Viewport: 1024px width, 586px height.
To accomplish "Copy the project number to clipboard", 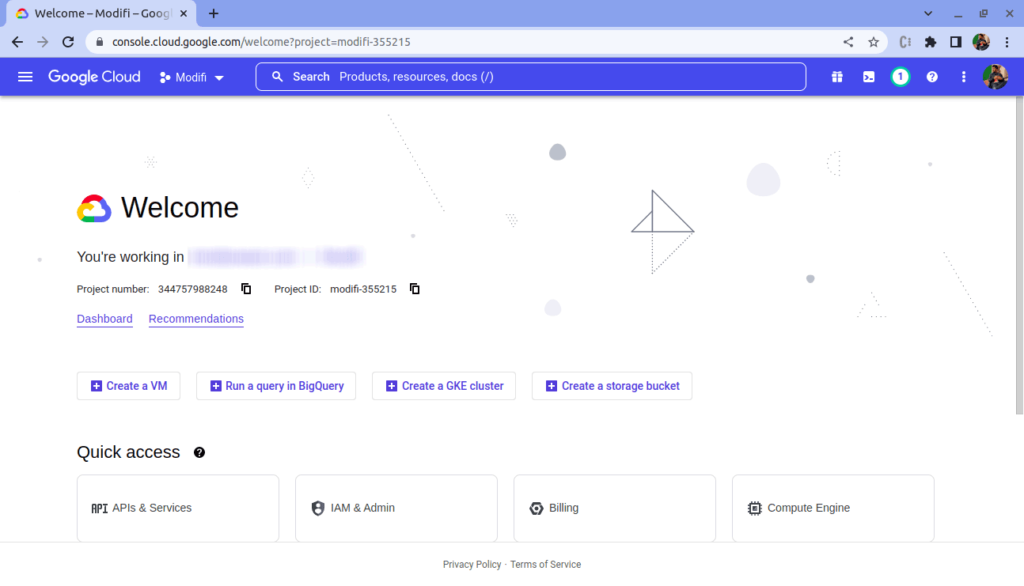I will [x=246, y=289].
